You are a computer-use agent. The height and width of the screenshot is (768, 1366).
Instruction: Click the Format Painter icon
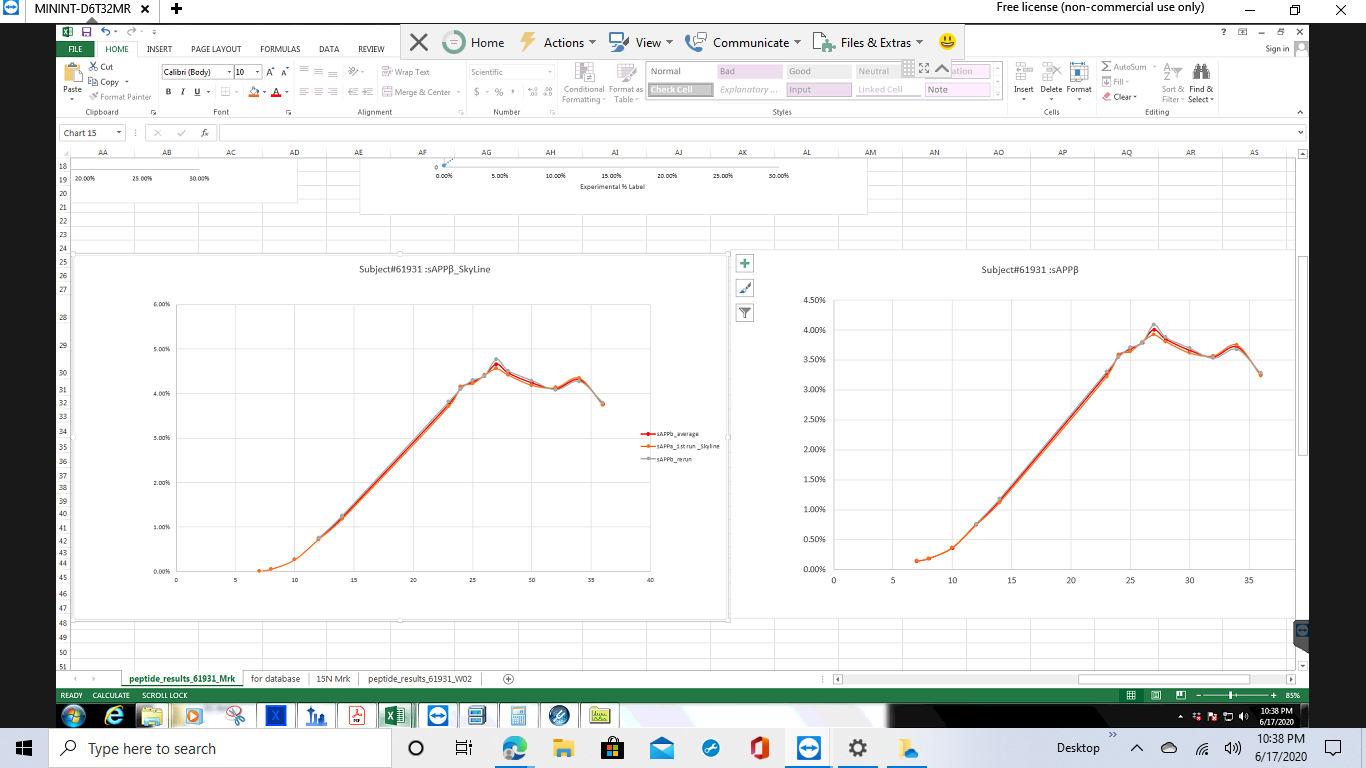pos(94,97)
